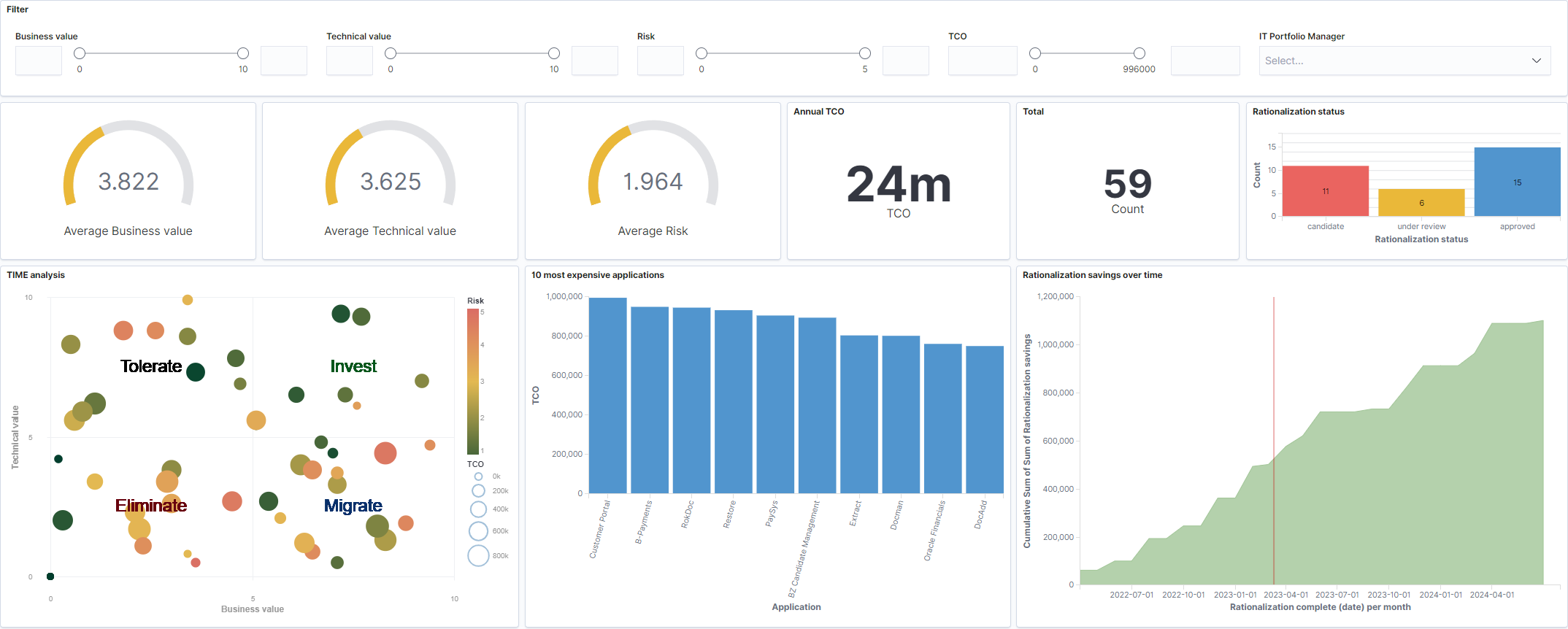Image resolution: width=1568 pixels, height=629 pixels.
Task: Click the TIME analysis panel title
Action: coord(36,275)
